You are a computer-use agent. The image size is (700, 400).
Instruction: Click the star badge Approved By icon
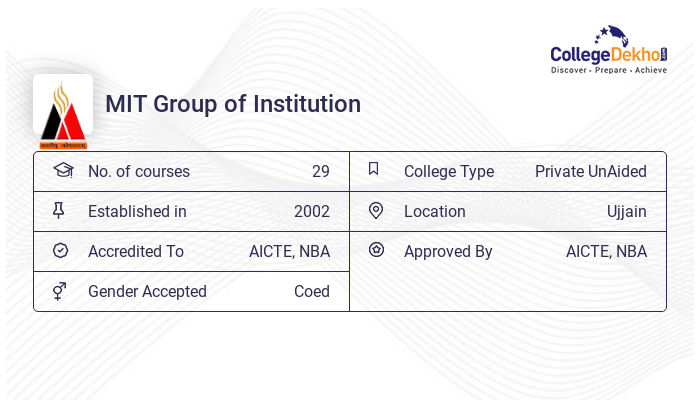click(x=376, y=250)
